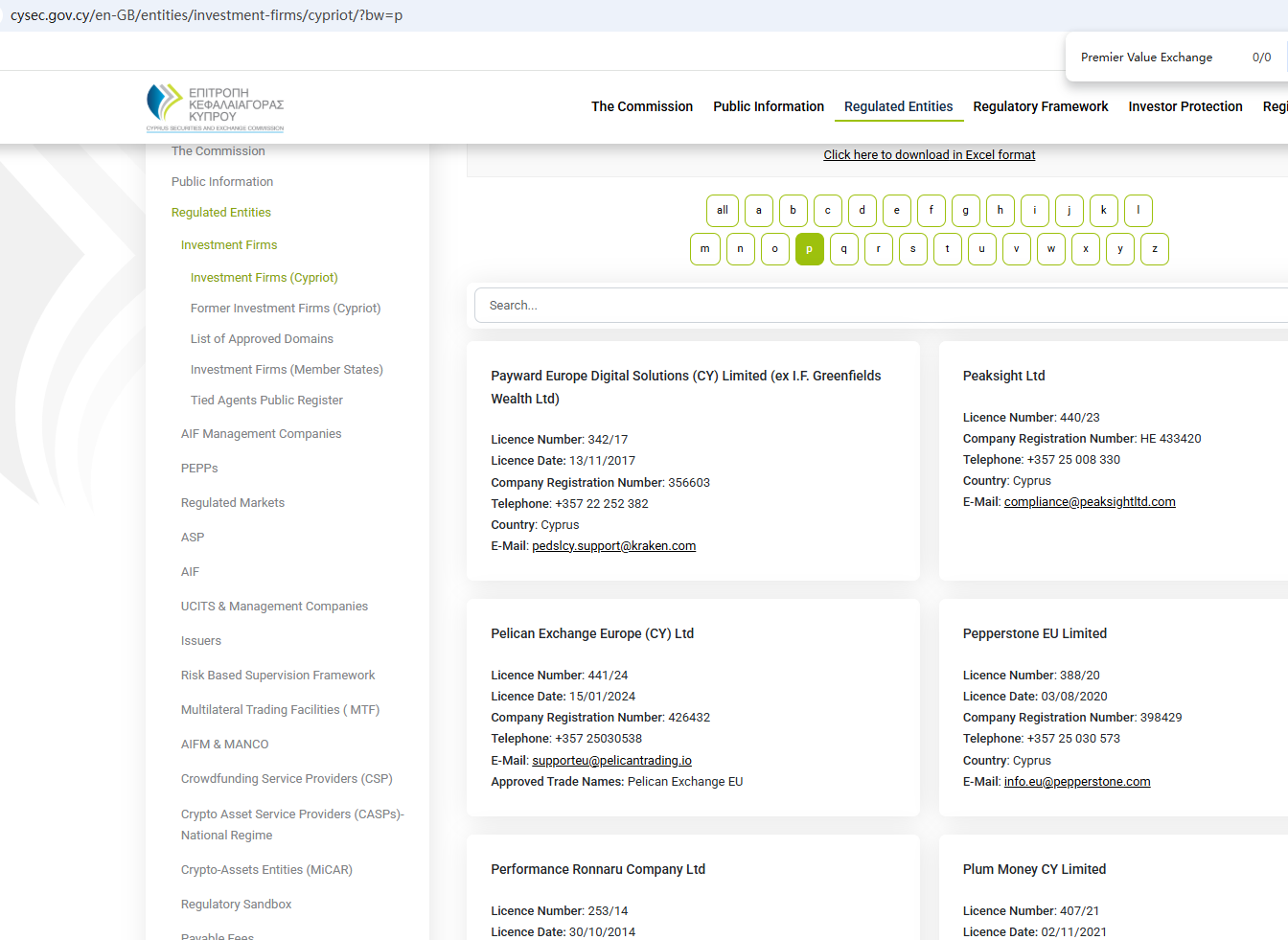Open info.eu@pepperstone.com email link
Viewport: 1288px width, 940px height.
click(x=1076, y=782)
